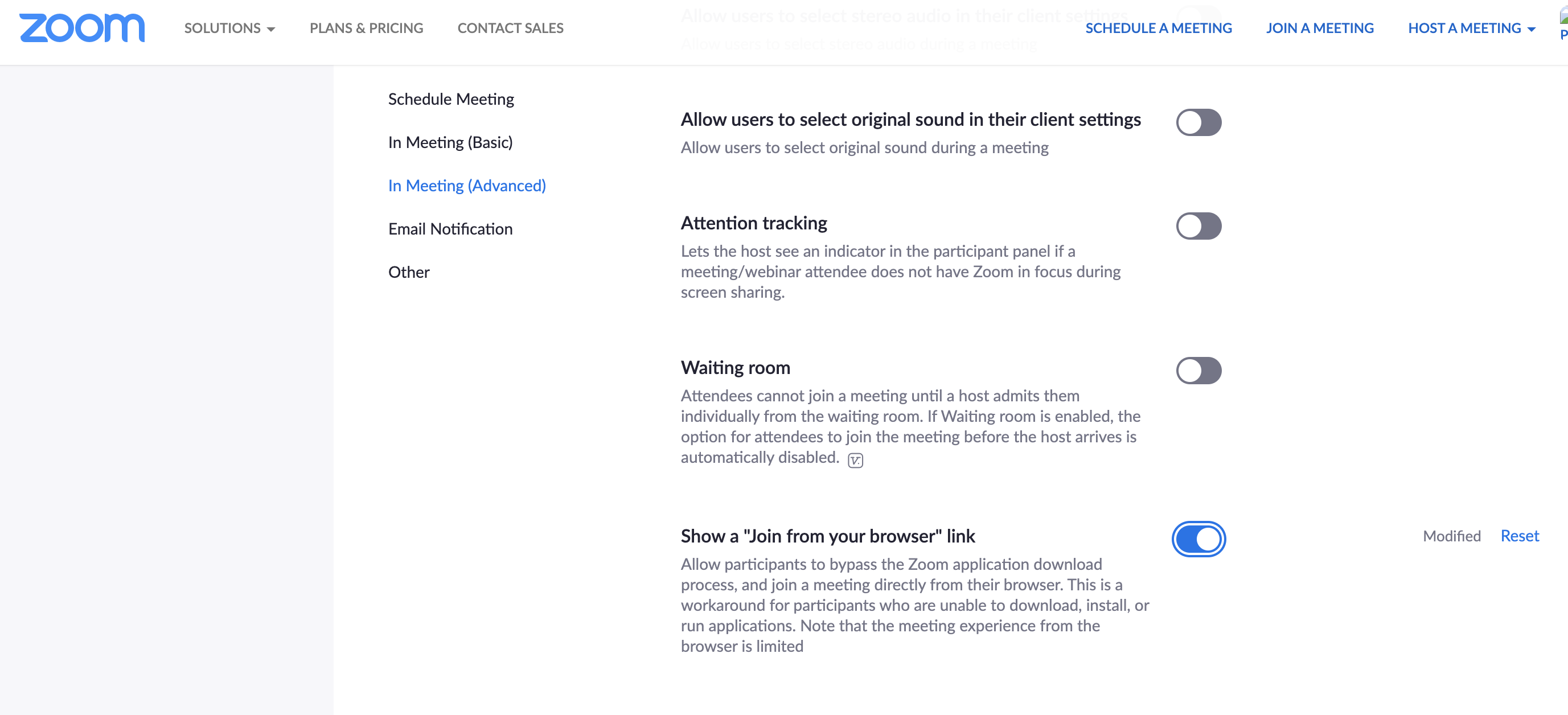Open Plans & Pricing page

366,28
